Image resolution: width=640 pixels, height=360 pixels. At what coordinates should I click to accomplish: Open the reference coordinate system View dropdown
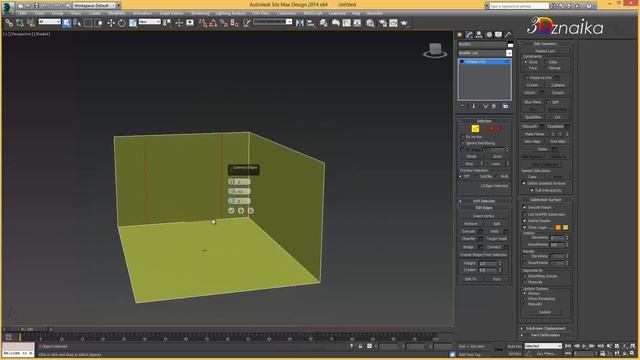click(x=149, y=22)
